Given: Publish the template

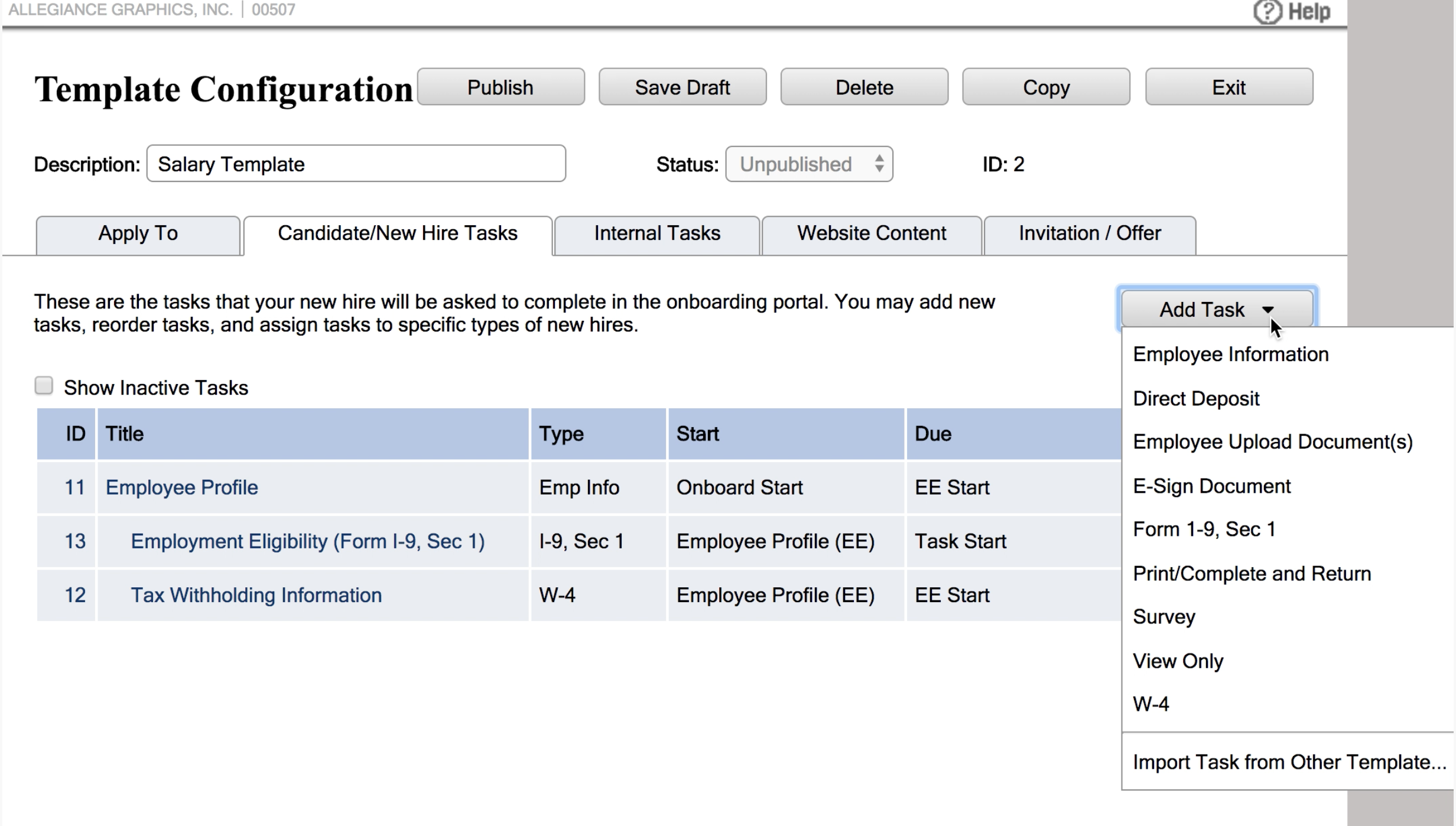Looking at the screenshot, I should coord(500,87).
